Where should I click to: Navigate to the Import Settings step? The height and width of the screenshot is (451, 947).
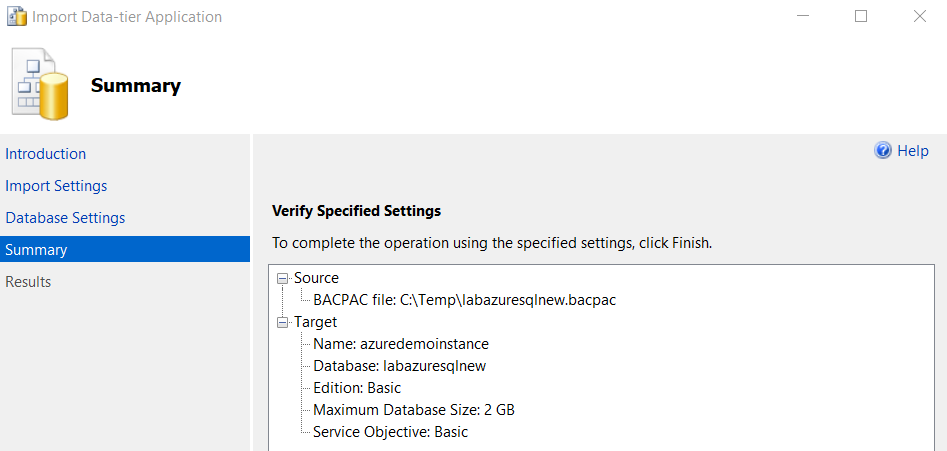point(56,186)
